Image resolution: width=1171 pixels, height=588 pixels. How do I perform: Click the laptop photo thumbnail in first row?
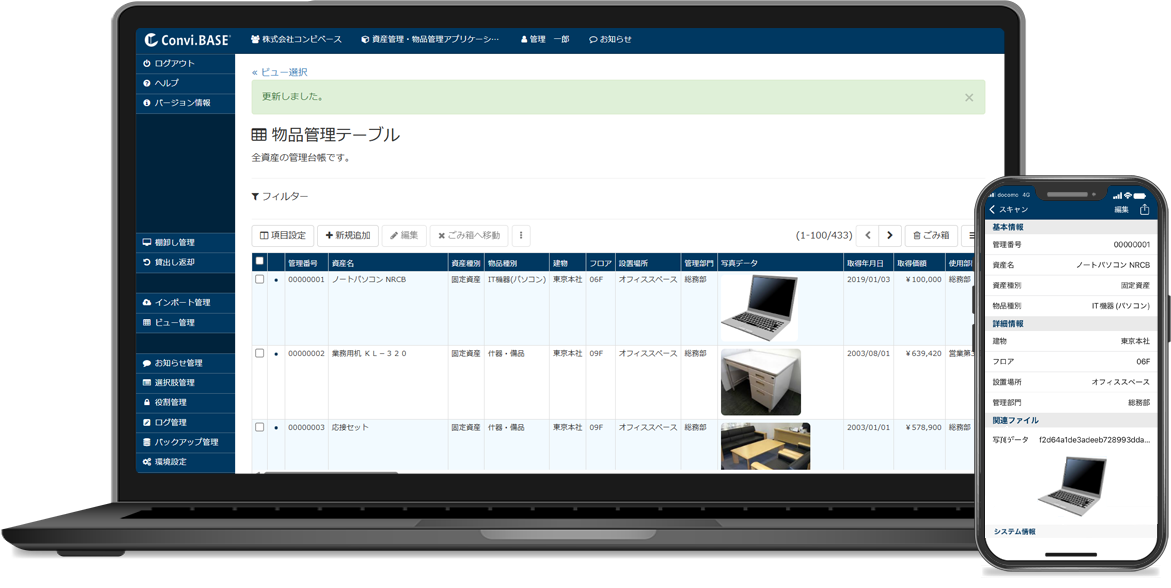click(x=759, y=308)
